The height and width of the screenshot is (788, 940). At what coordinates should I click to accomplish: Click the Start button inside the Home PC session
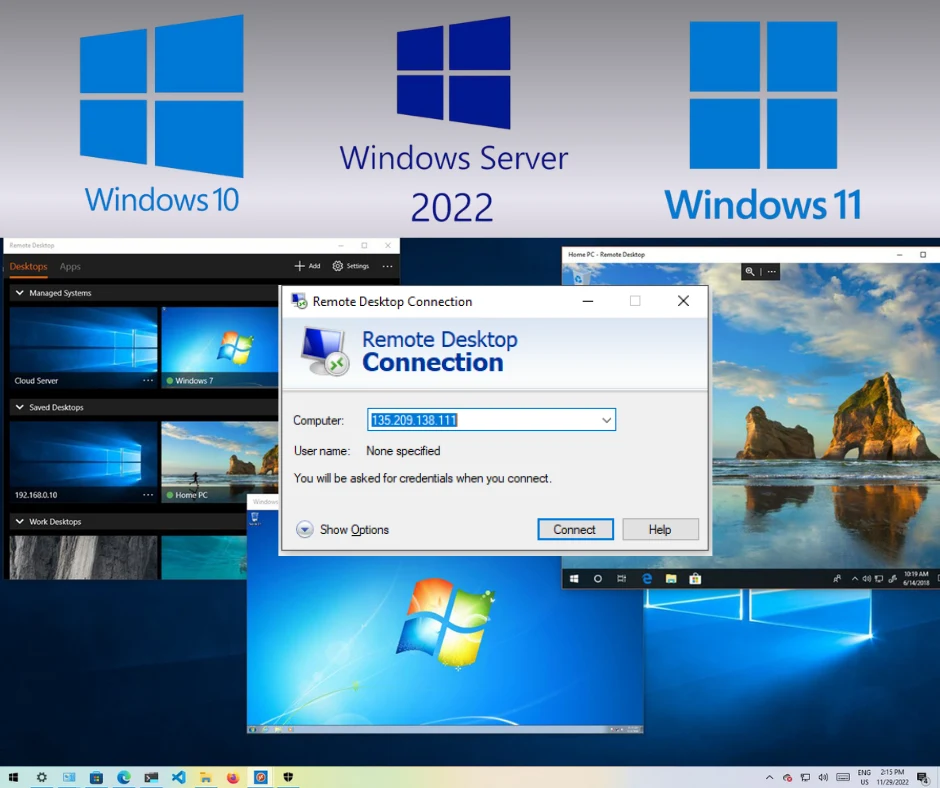click(x=574, y=578)
